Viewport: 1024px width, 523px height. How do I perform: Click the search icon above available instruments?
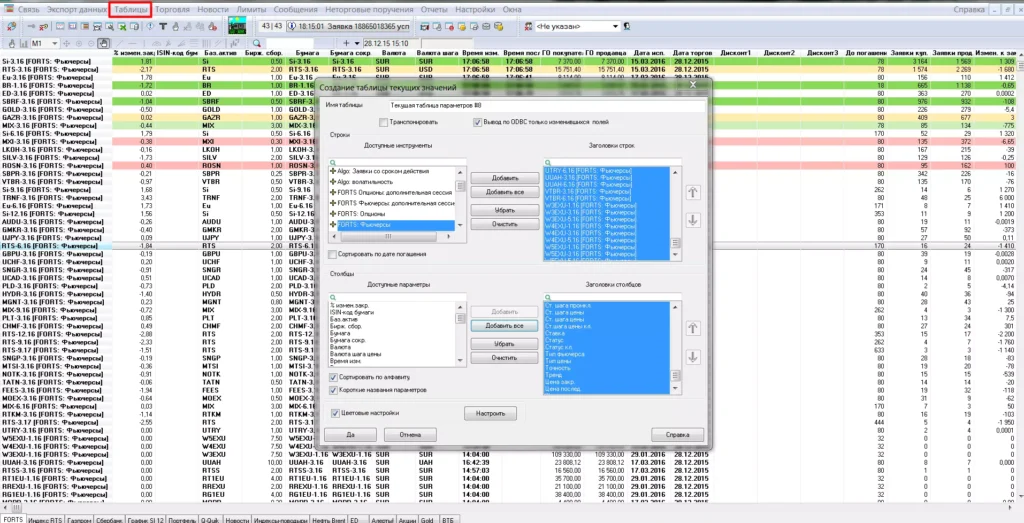(x=333, y=161)
